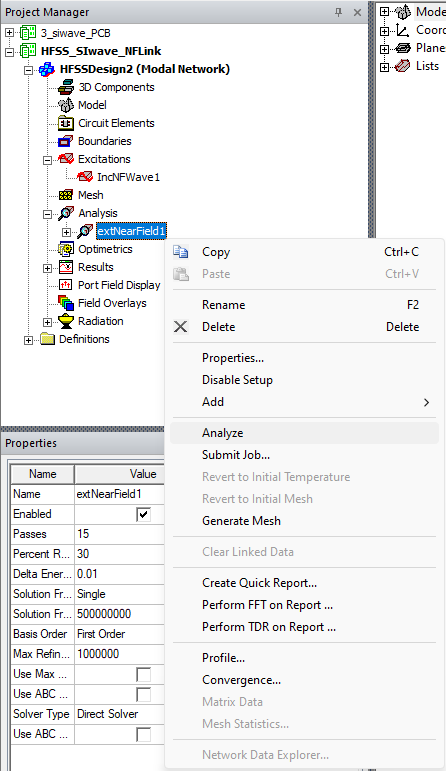Expand the Definitions node

29,340
